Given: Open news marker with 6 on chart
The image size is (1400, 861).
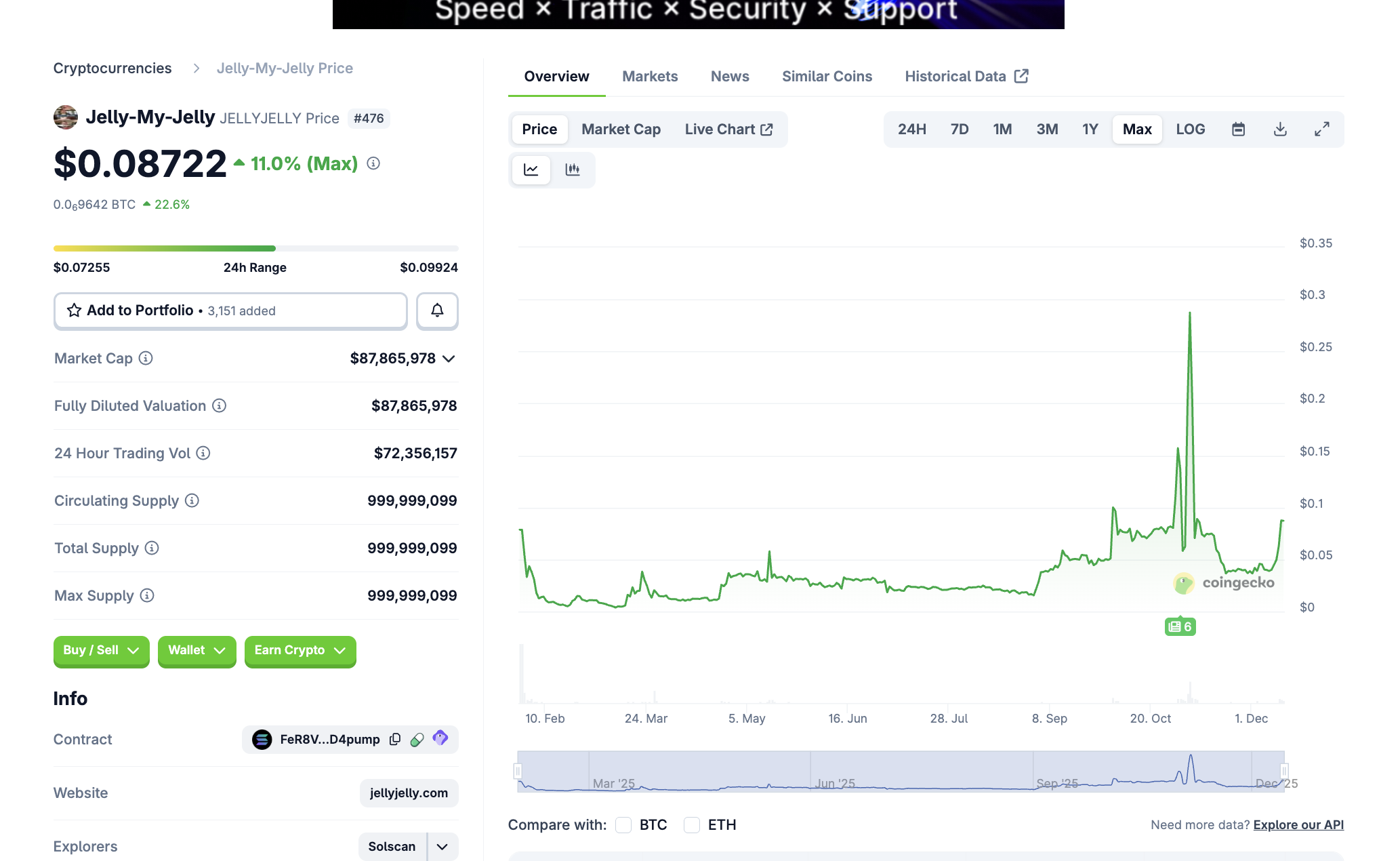Looking at the screenshot, I should click(1180, 626).
